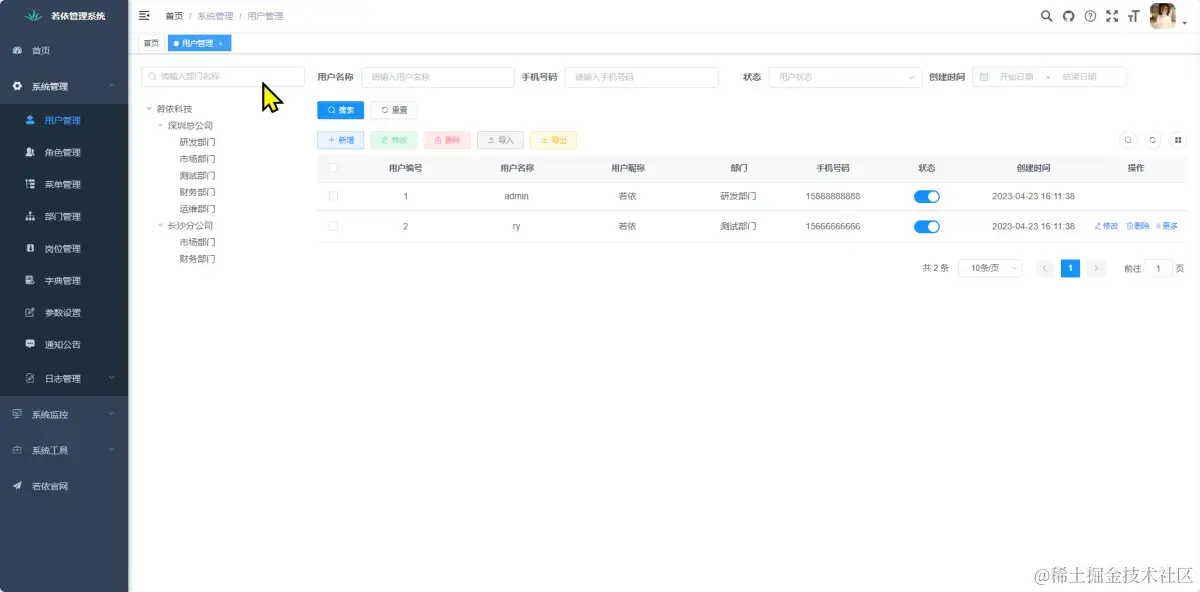Toggle status switch for ry user
Image resolution: width=1200 pixels, height=592 pixels.
[927, 227]
